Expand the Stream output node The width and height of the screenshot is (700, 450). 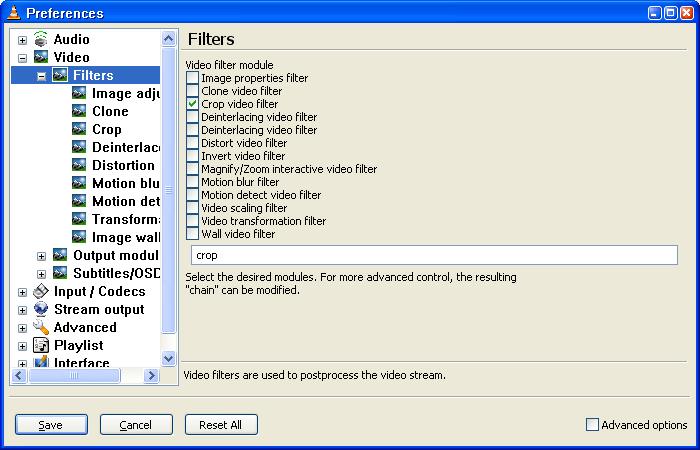(22, 310)
